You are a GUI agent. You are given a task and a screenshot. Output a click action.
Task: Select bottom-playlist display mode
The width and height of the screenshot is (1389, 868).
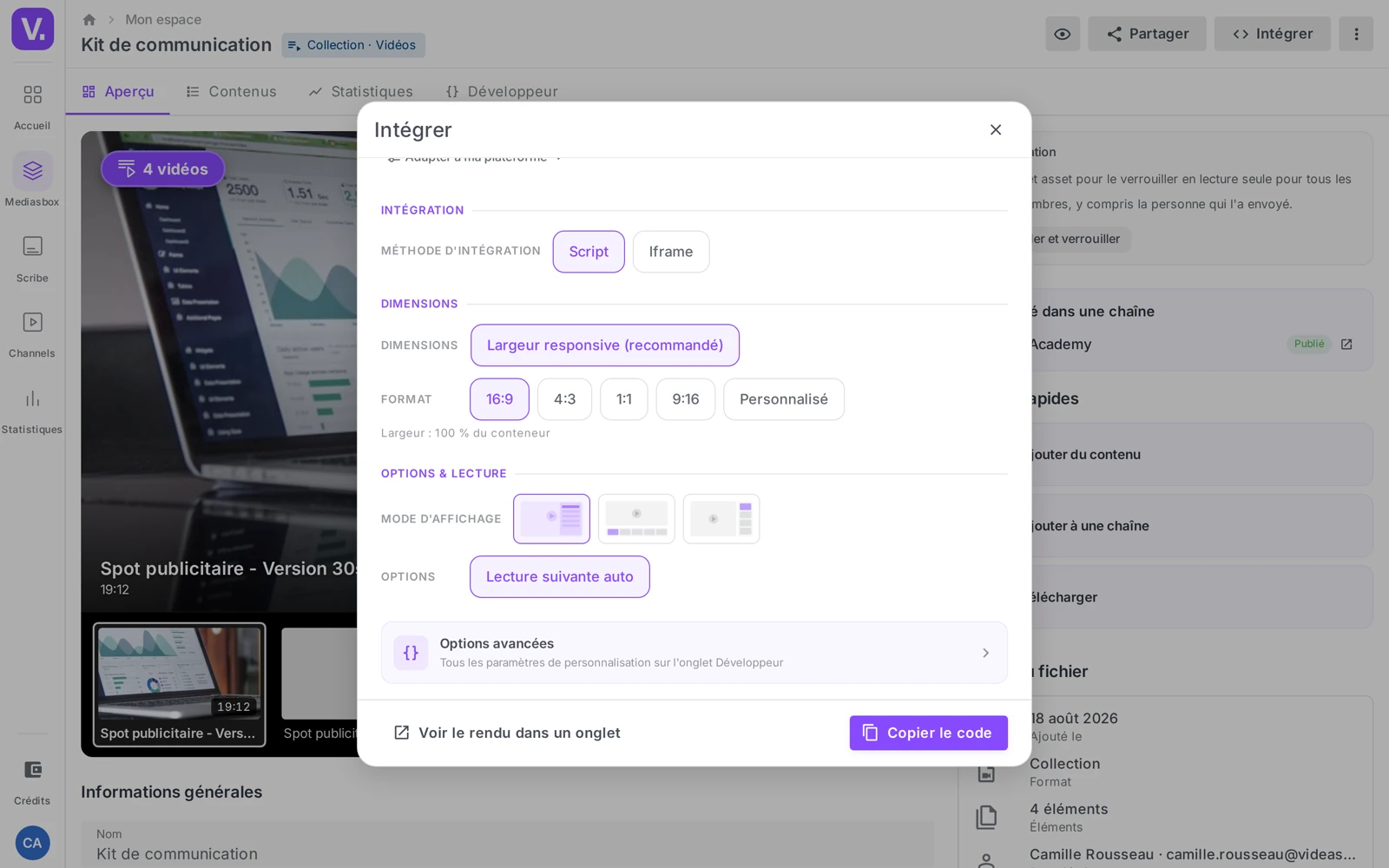(x=636, y=519)
